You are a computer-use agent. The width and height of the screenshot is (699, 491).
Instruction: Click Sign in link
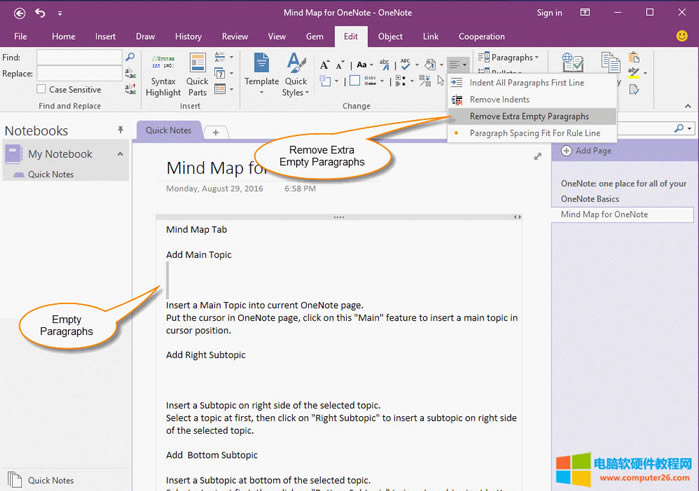click(549, 13)
